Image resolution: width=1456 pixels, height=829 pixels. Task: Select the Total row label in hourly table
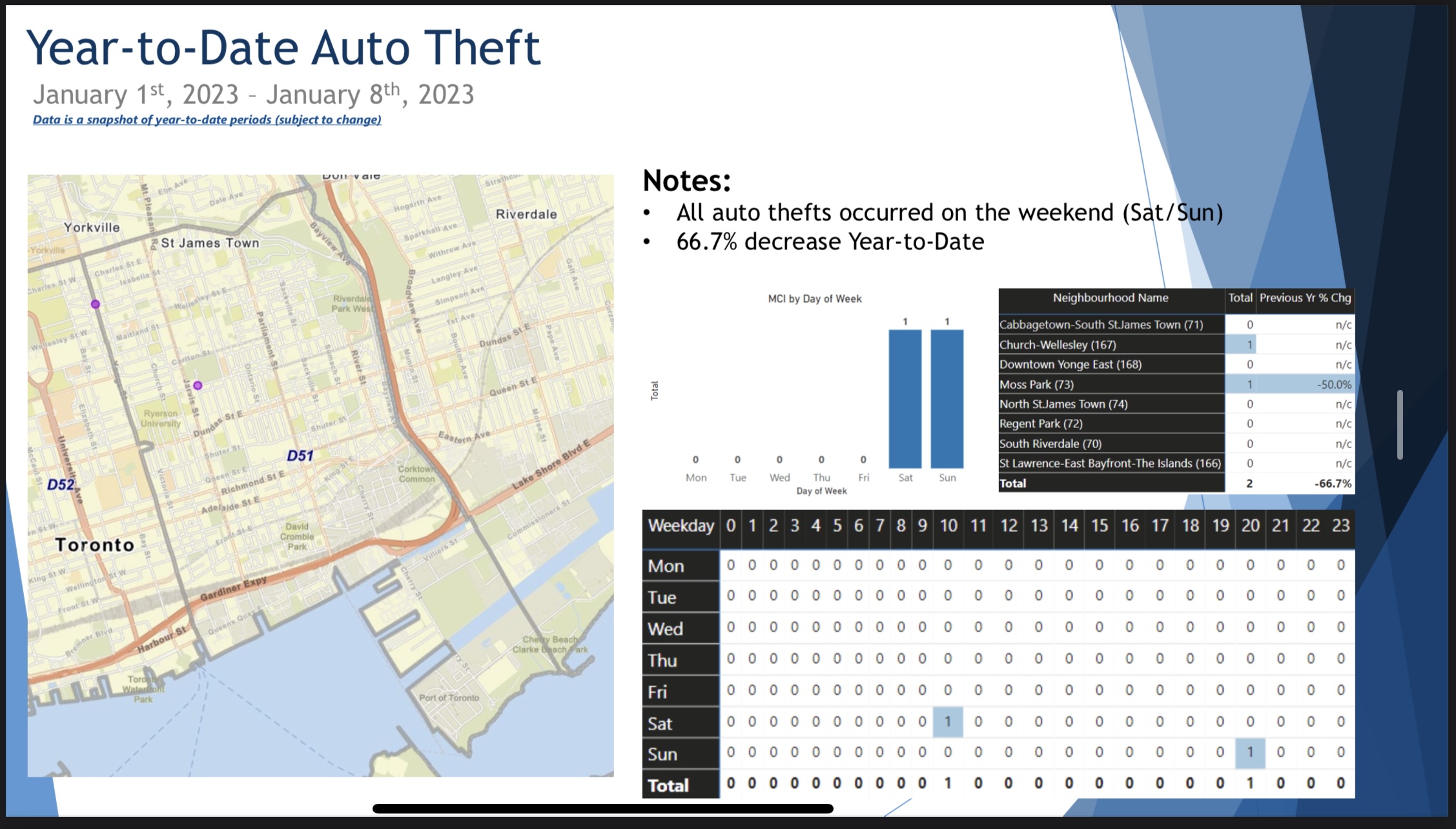pyautogui.click(x=681, y=784)
